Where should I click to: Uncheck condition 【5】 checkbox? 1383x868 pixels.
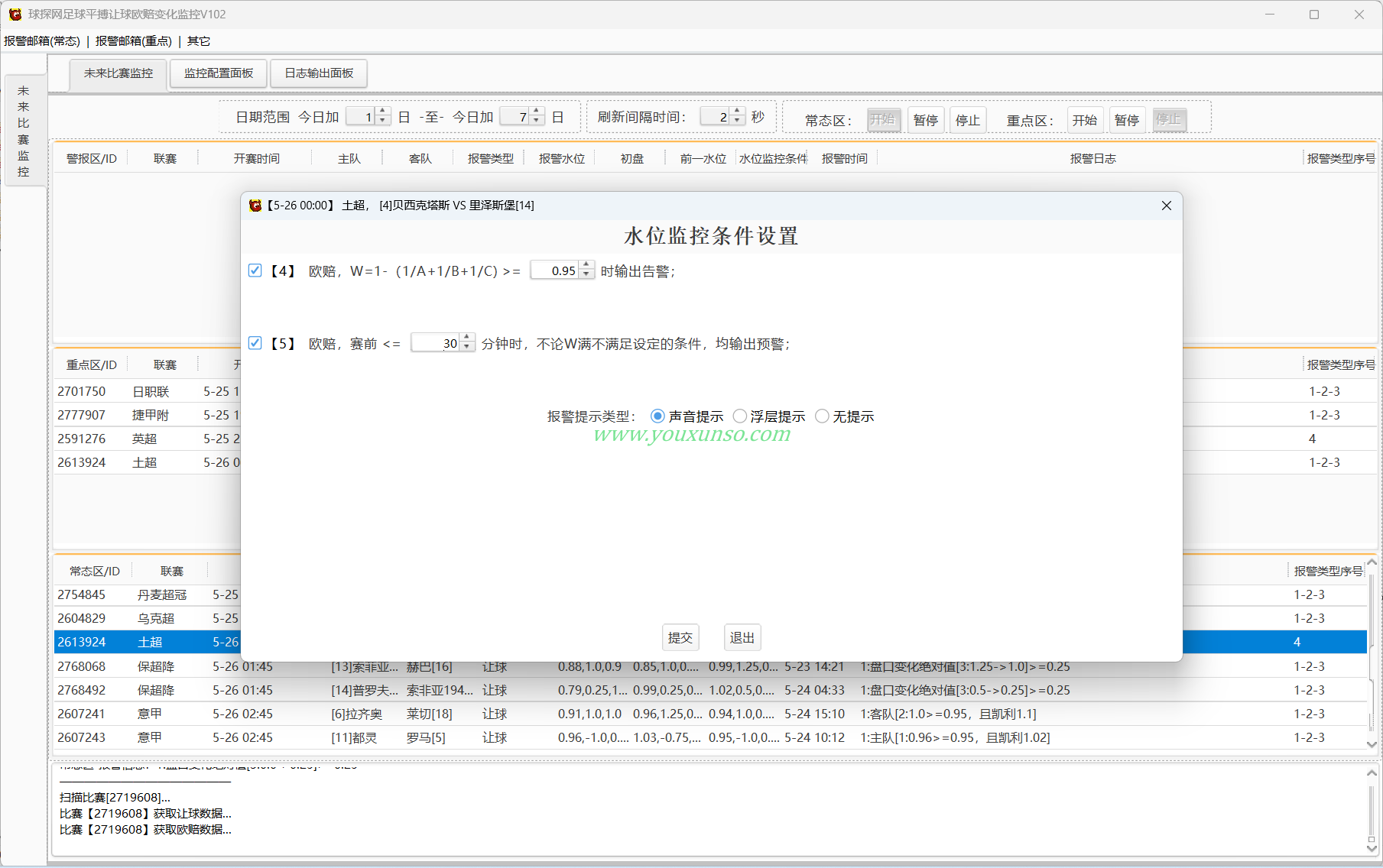(x=255, y=343)
